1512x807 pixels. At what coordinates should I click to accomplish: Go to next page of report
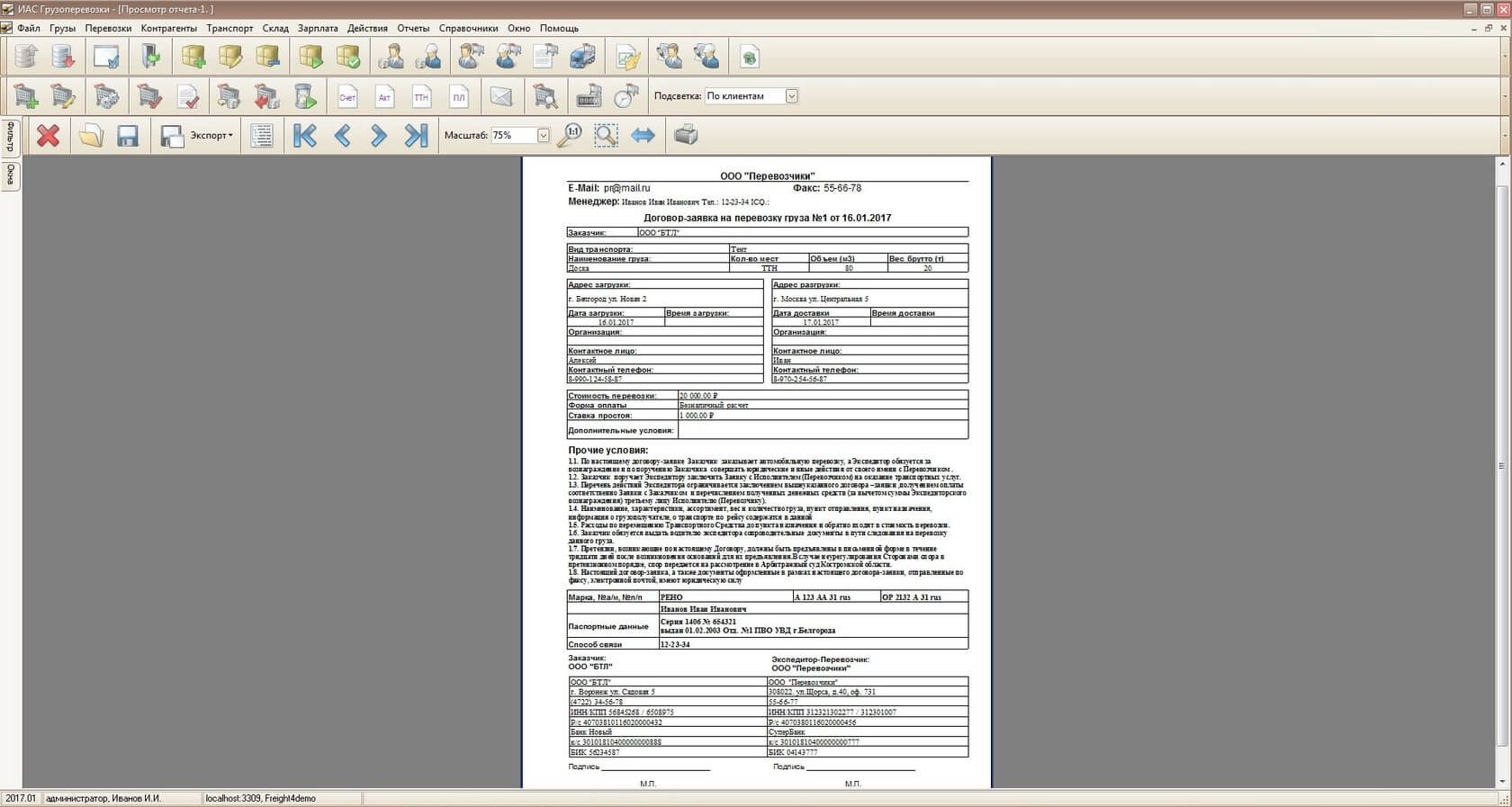[x=379, y=135]
